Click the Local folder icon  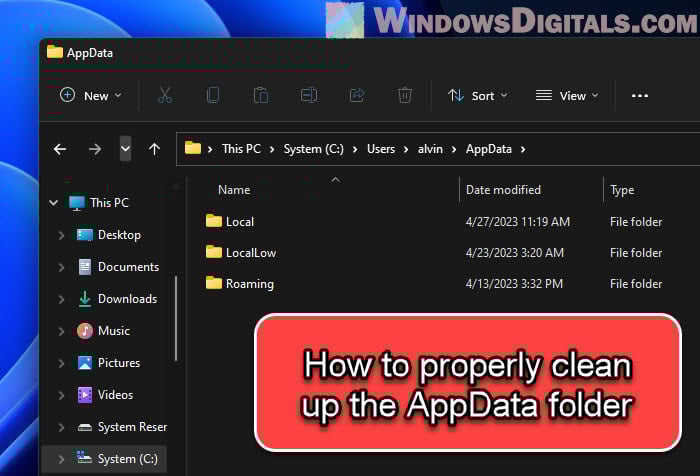point(214,221)
